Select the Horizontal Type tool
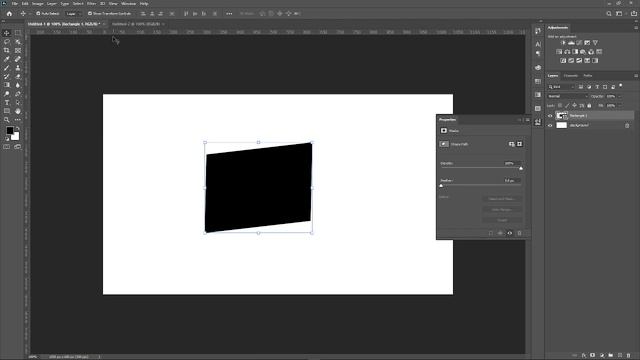Image resolution: width=640 pixels, height=360 pixels. pos(7,102)
